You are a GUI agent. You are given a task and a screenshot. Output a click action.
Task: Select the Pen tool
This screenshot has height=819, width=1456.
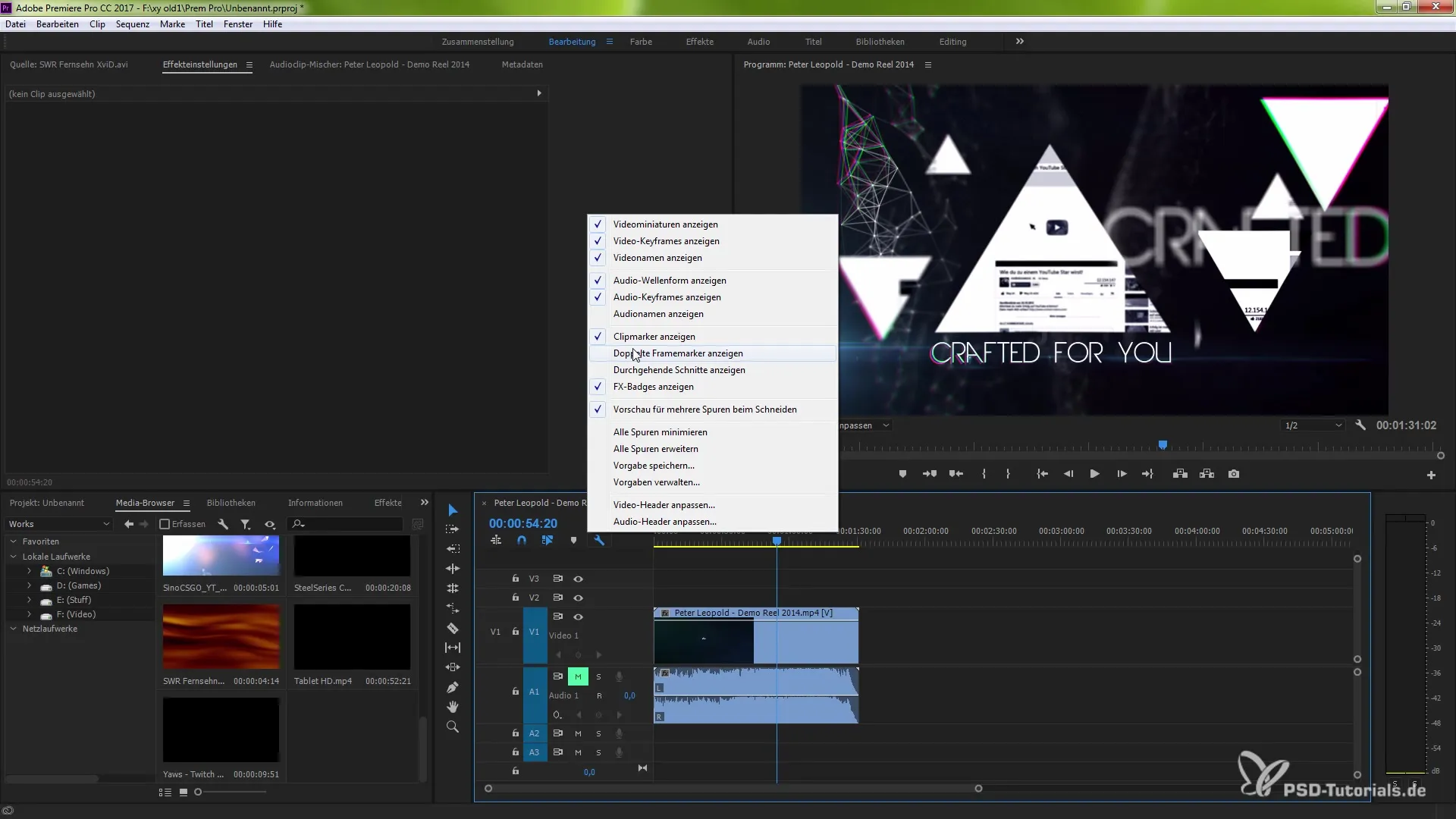click(x=453, y=687)
